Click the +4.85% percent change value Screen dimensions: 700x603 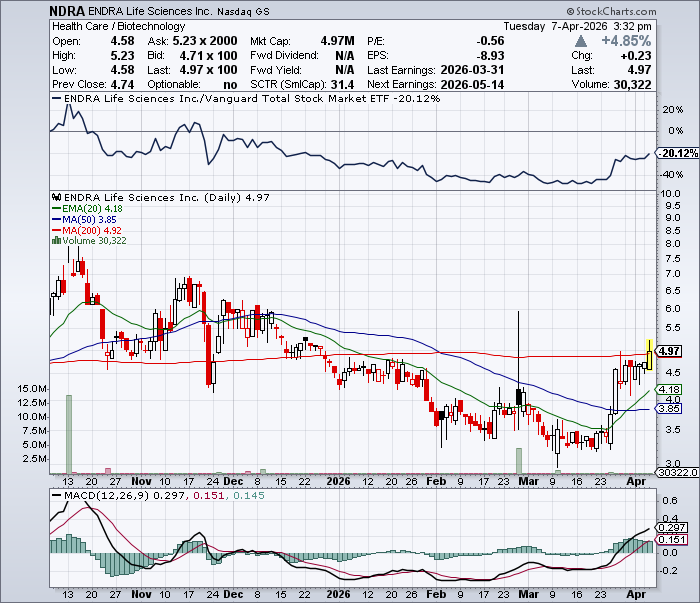(626, 41)
